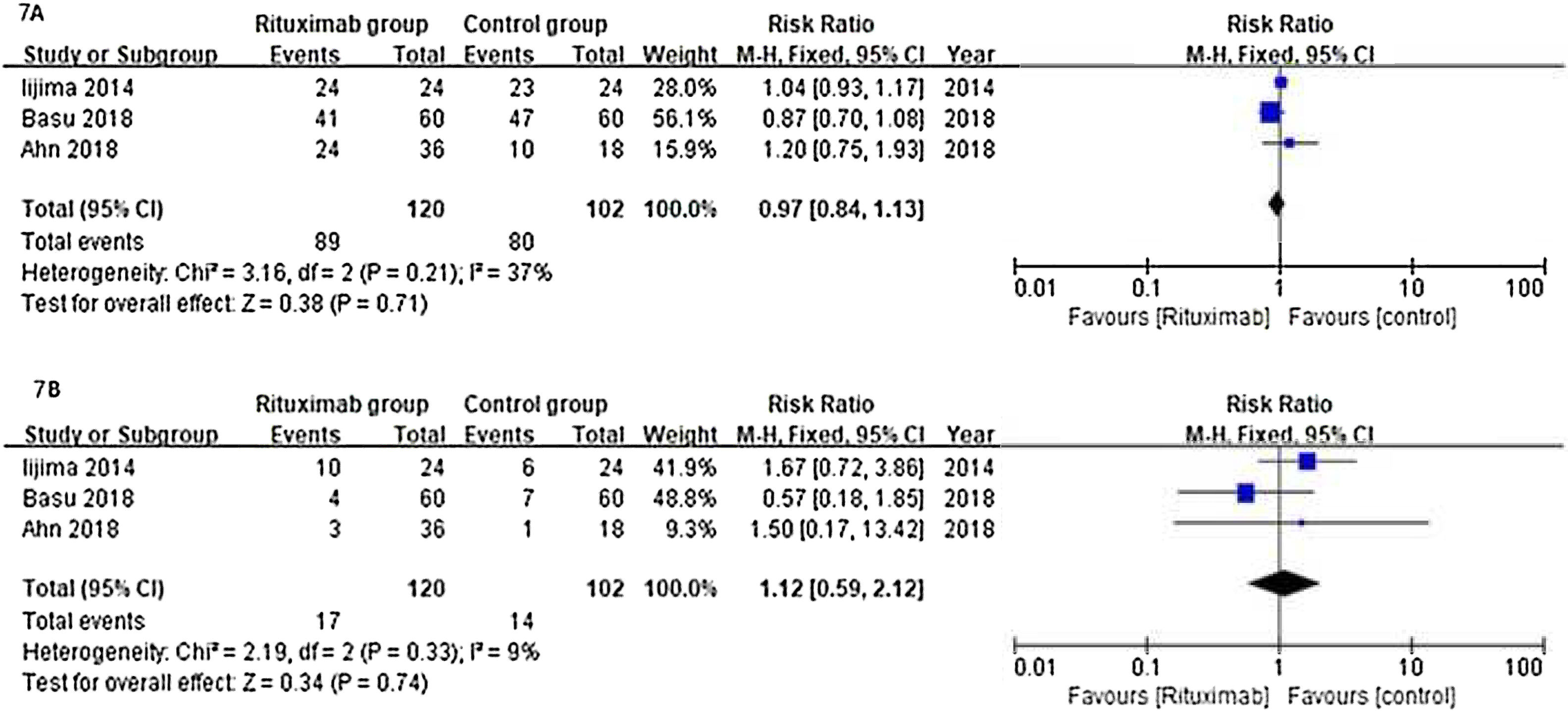The height and width of the screenshot is (711, 1568).
Task: Select the small Ahn 2018 marker in panel 7A
Action: 1289,143
